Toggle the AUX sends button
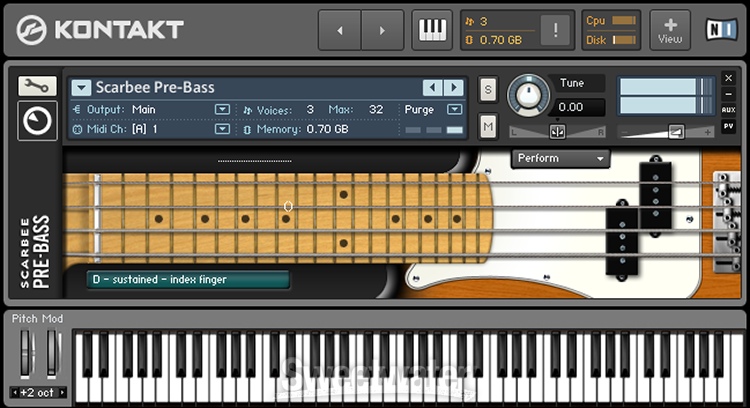 [x=728, y=110]
